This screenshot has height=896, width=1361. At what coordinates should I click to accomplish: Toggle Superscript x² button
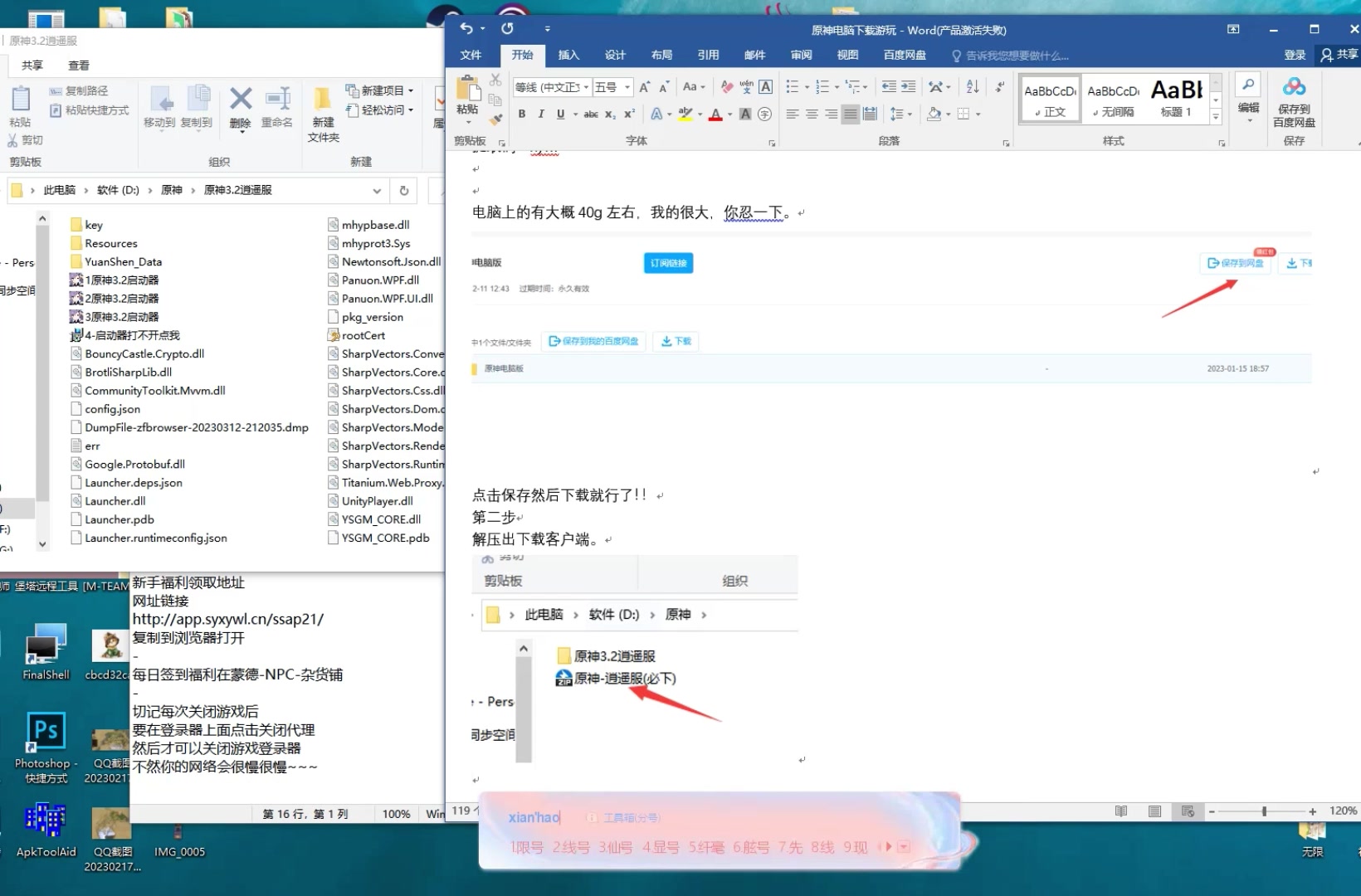coord(629,114)
